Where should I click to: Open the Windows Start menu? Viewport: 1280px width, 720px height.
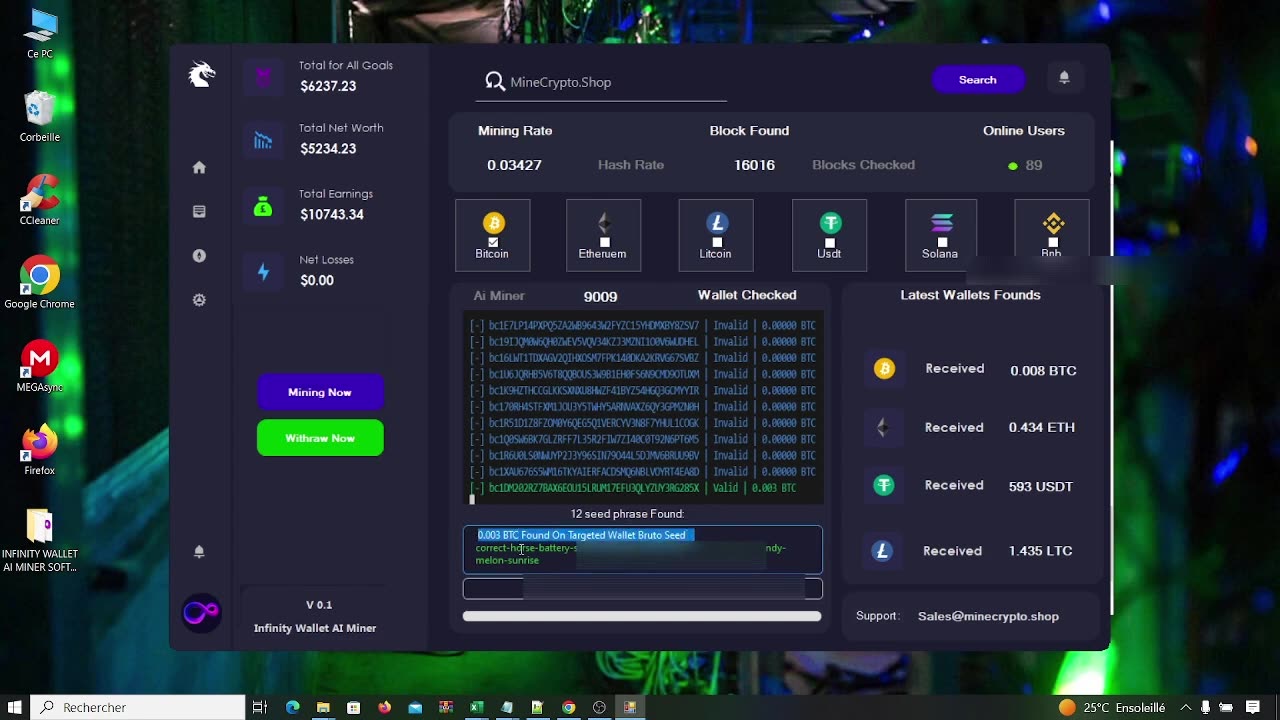tap(15, 707)
